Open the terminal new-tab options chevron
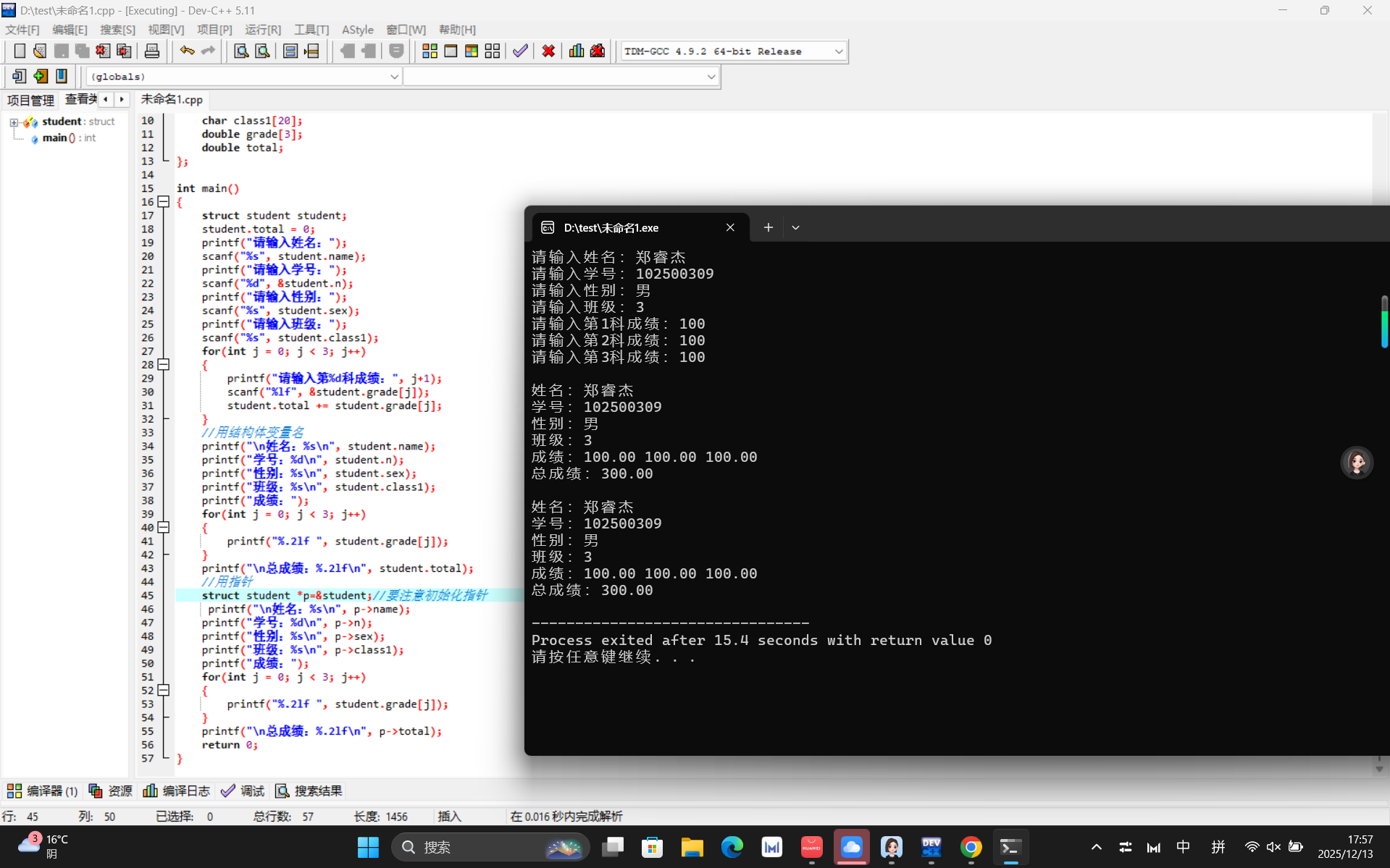This screenshot has width=1390, height=868. tap(795, 227)
